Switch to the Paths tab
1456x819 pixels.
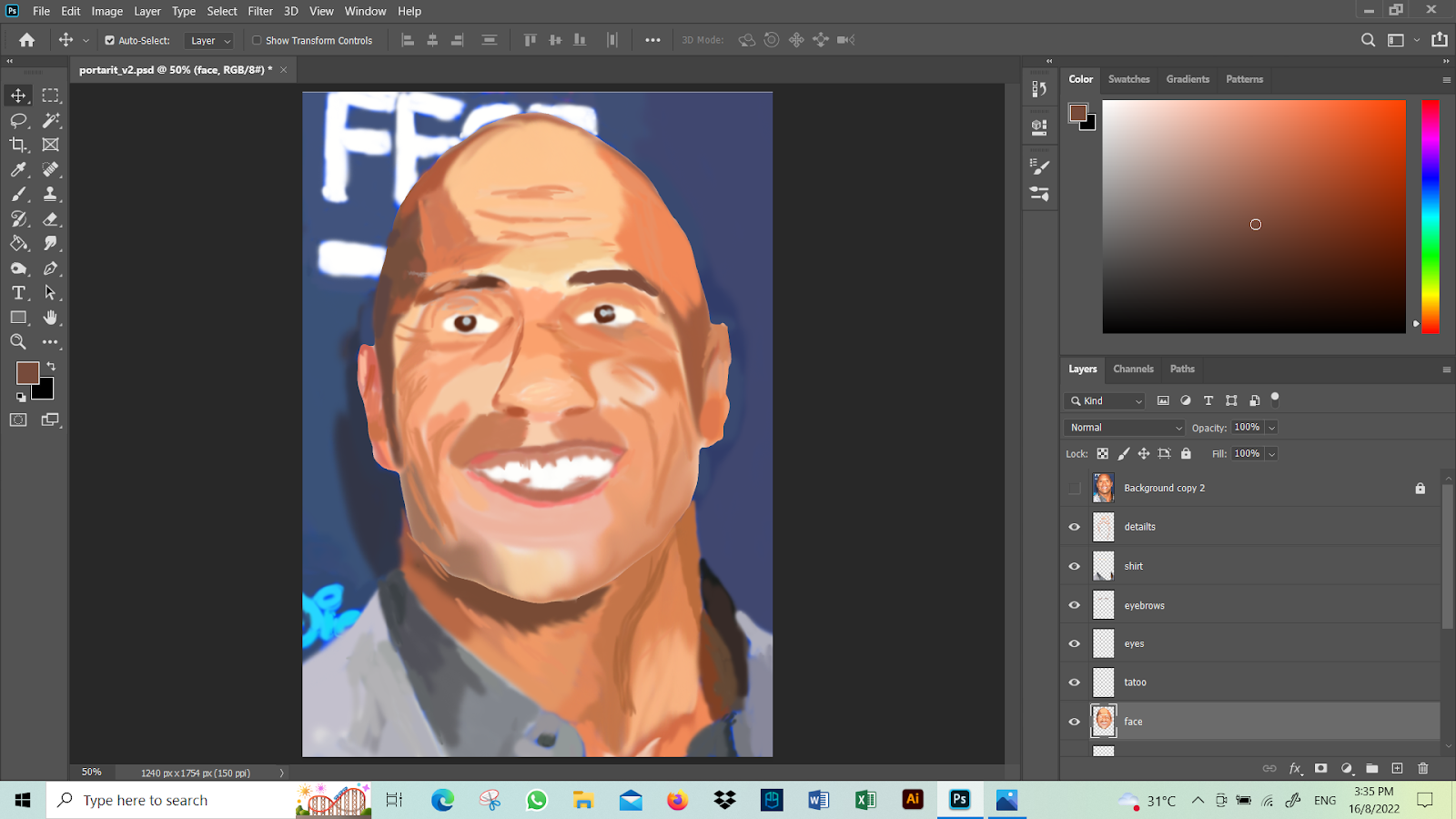[x=1182, y=369]
